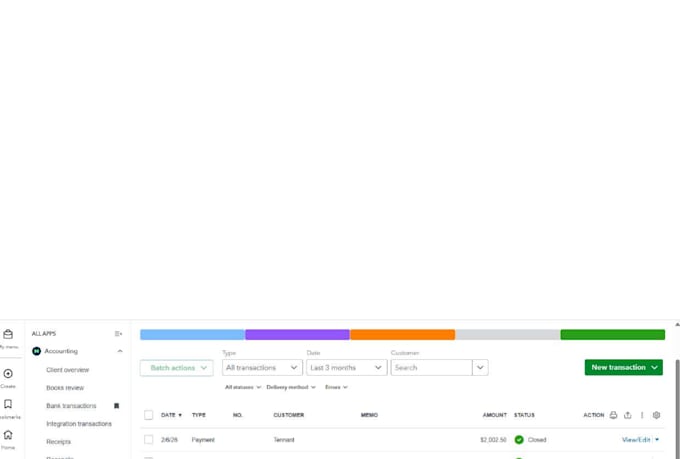Open Integration transactions in sidebar
The width and height of the screenshot is (680, 459).
(79, 424)
